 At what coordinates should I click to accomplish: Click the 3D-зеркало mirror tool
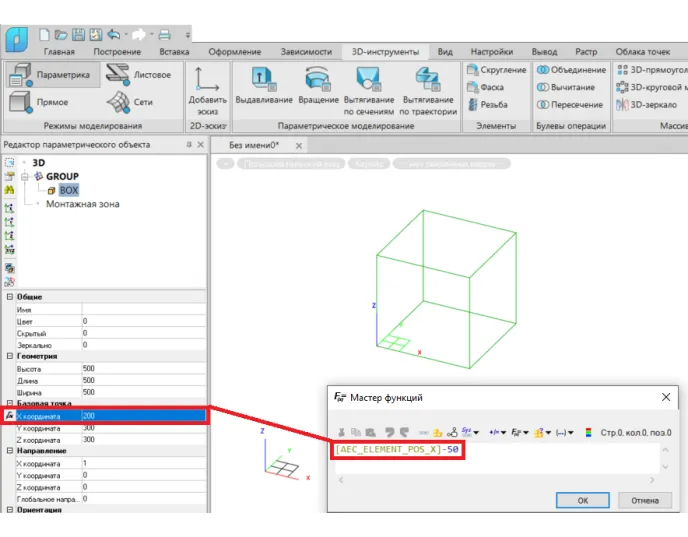coord(647,105)
